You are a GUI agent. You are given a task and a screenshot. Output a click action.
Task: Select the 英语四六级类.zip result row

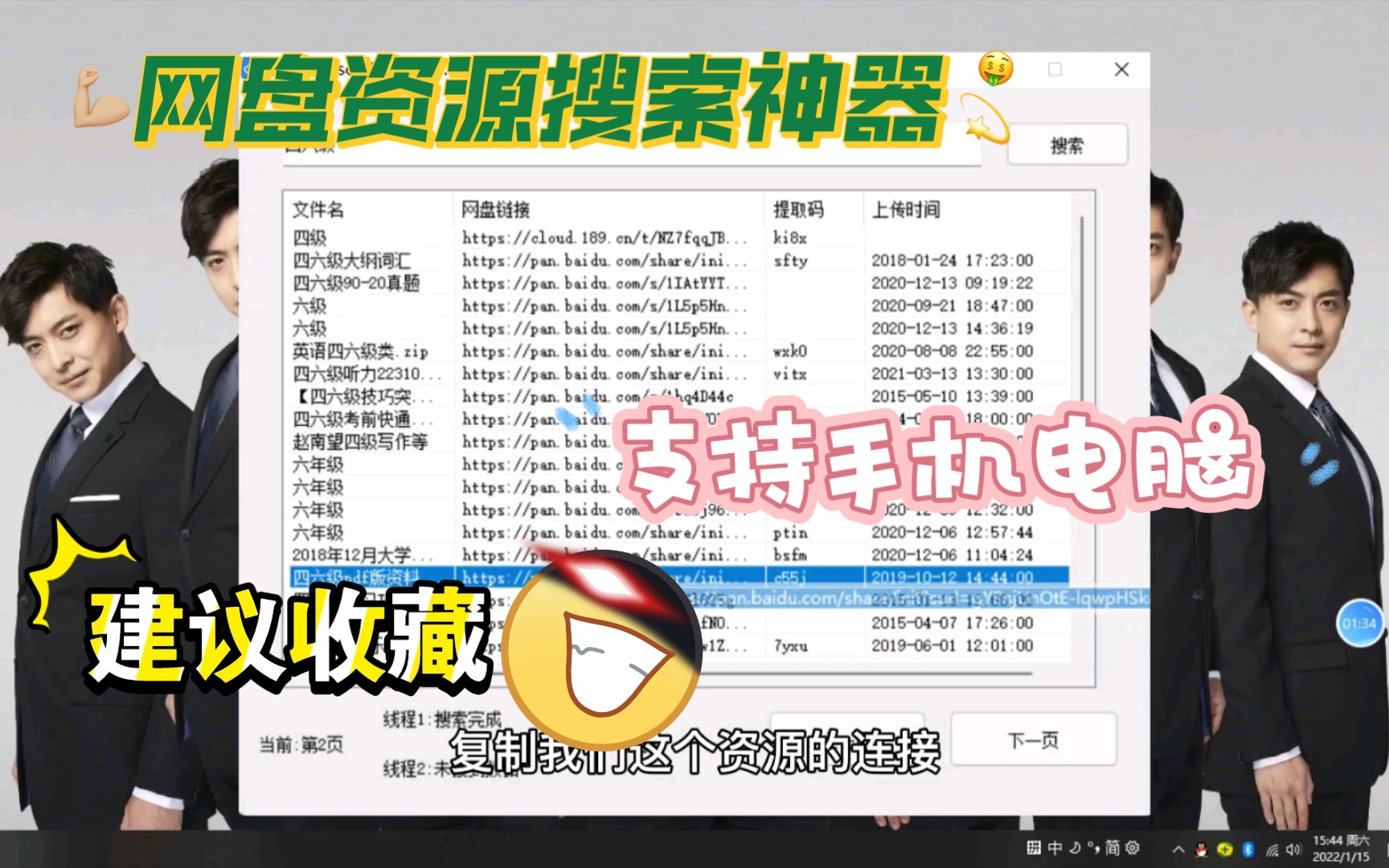[x=359, y=351]
